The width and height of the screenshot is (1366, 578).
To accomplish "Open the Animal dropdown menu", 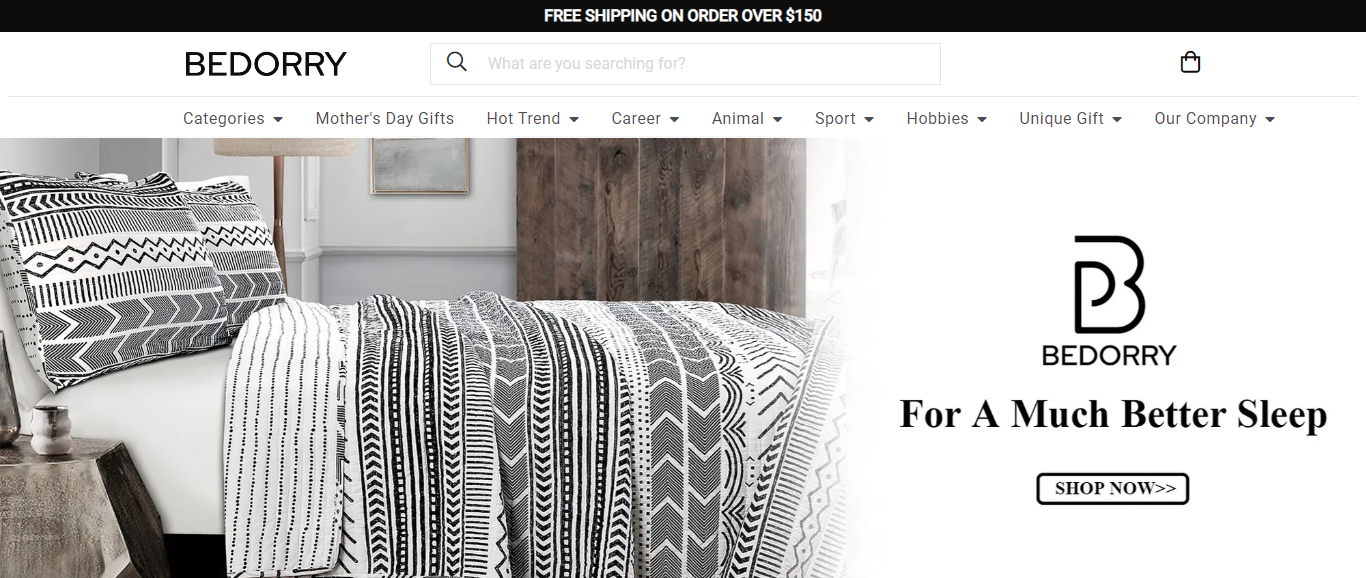I will (747, 118).
